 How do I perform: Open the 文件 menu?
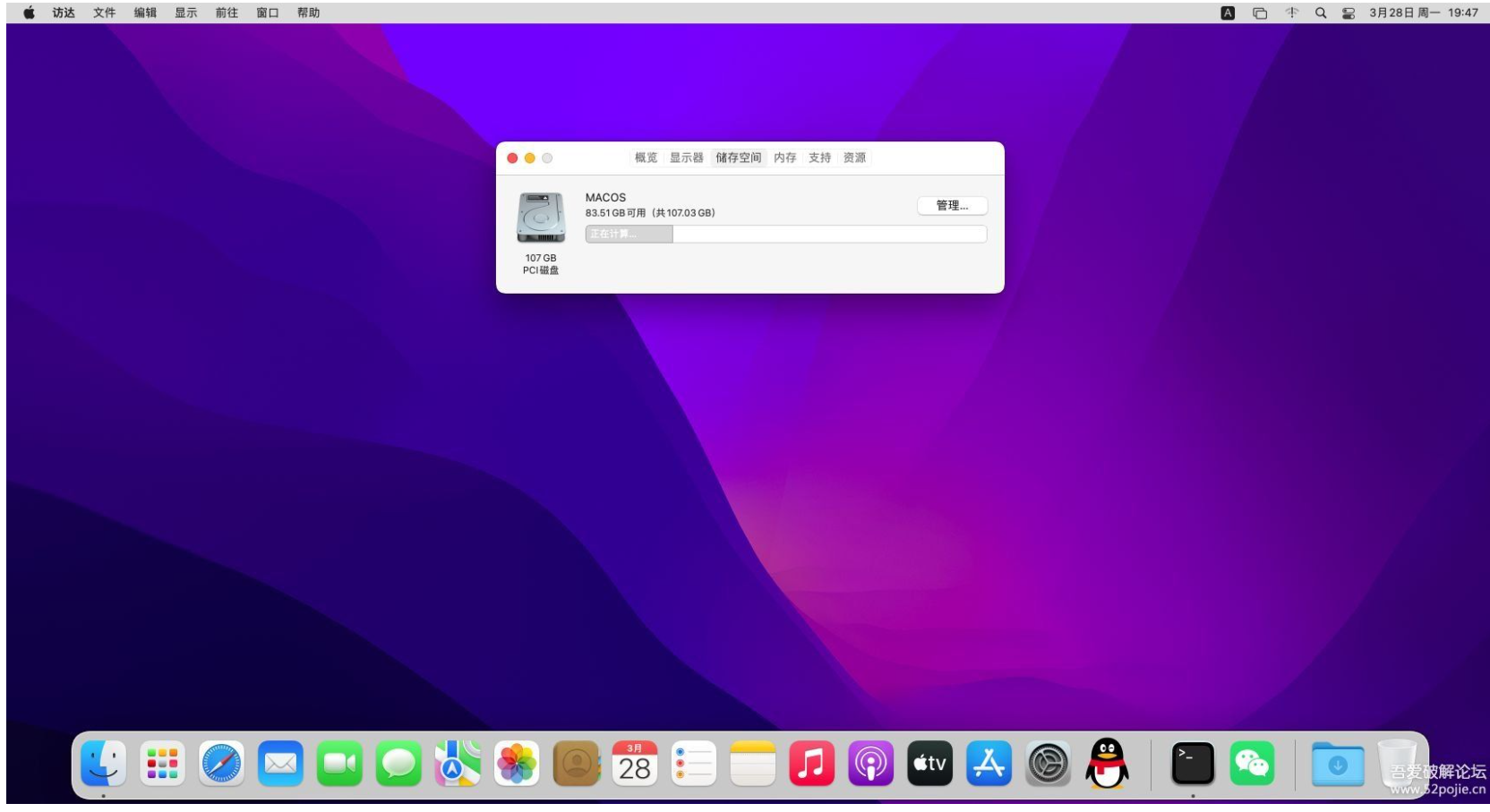[x=105, y=13]
